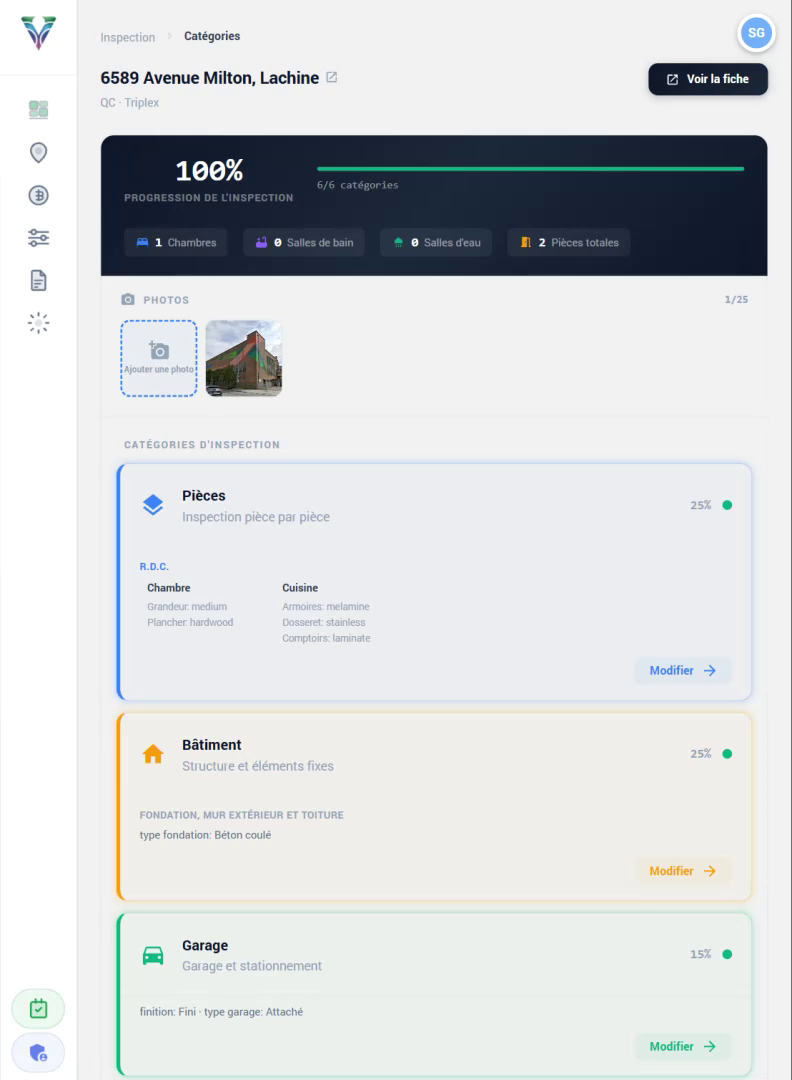Open the document page icon in sidebar

(38, 281)
